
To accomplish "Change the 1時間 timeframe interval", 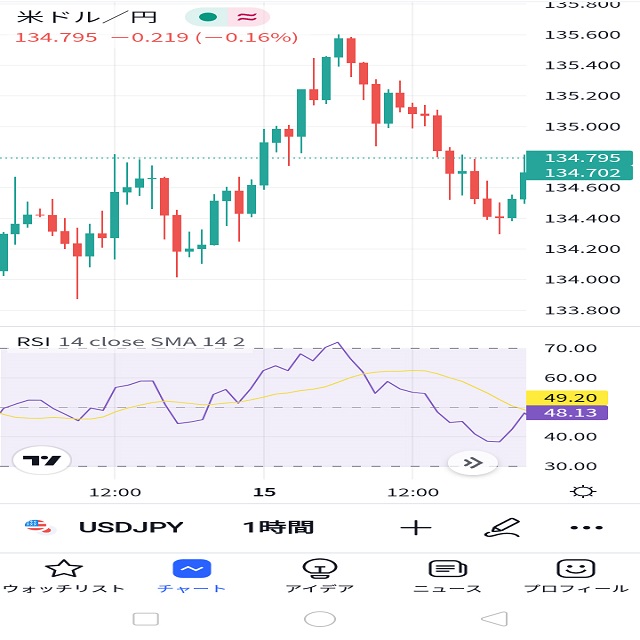I will click(x=278, y=527).
